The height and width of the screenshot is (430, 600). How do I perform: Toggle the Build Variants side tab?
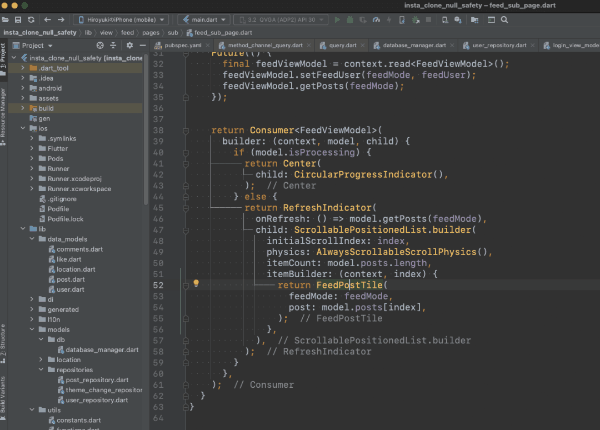point(3,398)
